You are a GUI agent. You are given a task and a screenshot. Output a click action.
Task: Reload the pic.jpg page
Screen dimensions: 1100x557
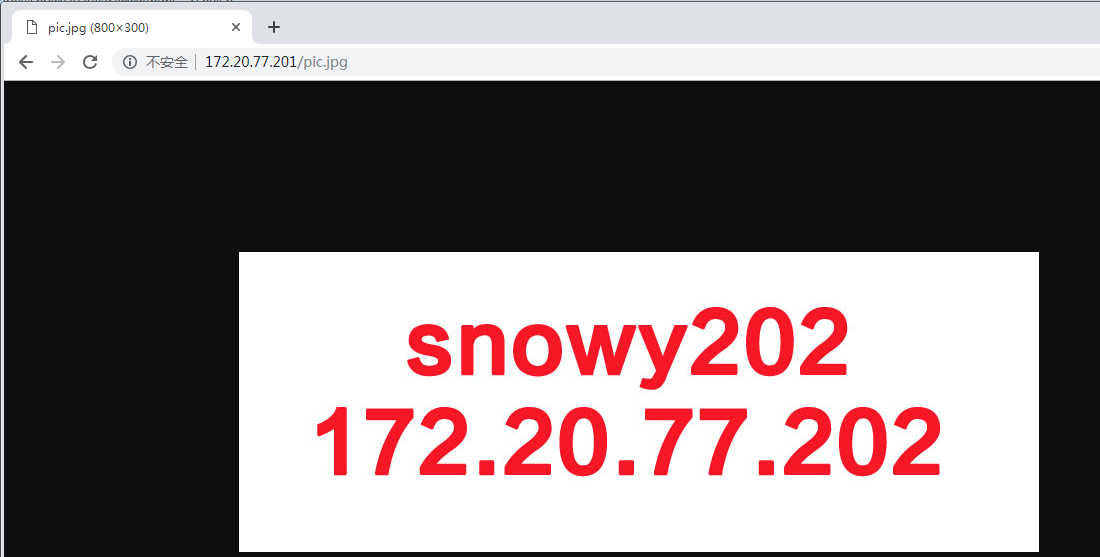point(90,62)
